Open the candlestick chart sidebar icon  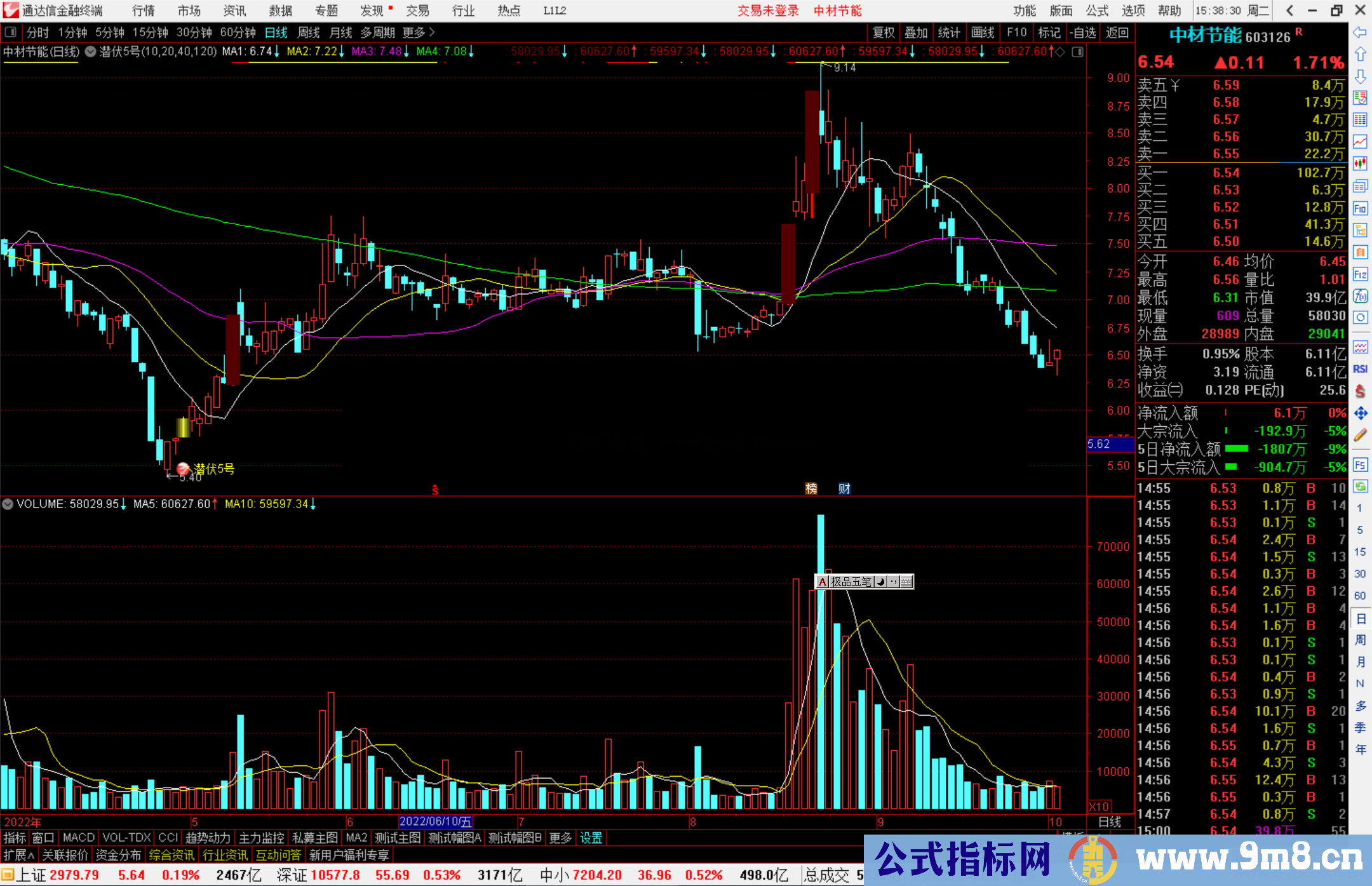1360,164
